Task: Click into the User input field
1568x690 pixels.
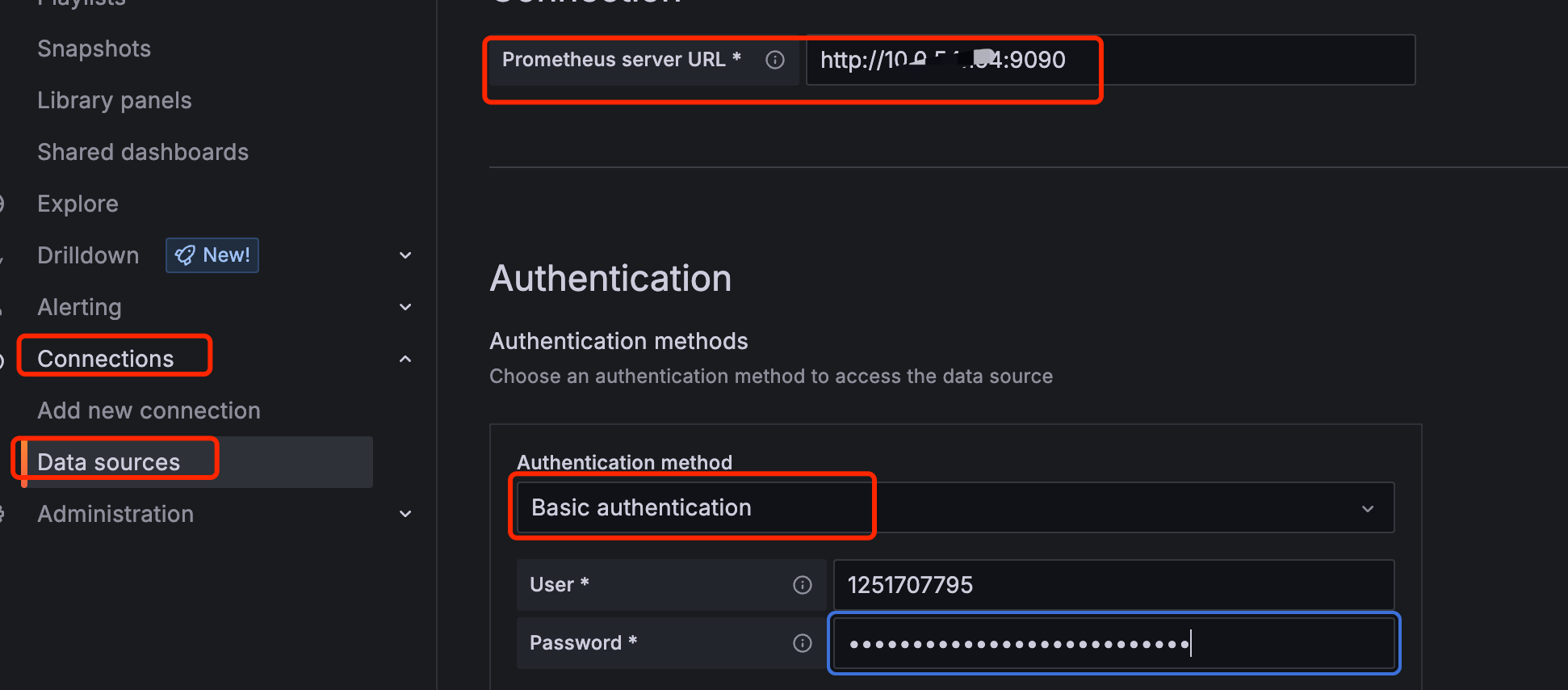Action: [1113, 585]
